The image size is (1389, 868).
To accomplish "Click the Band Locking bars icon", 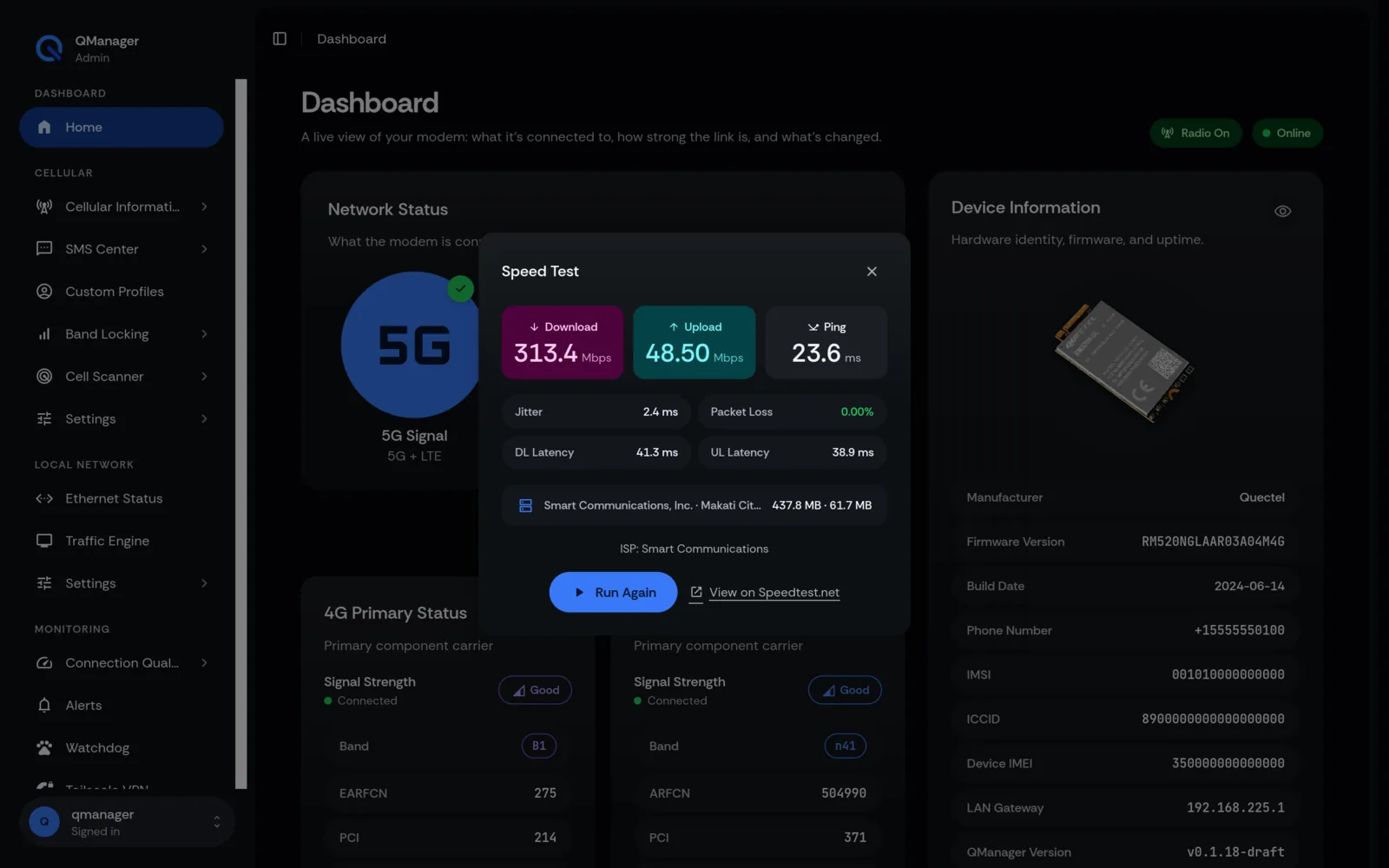I will click(44, 334).
